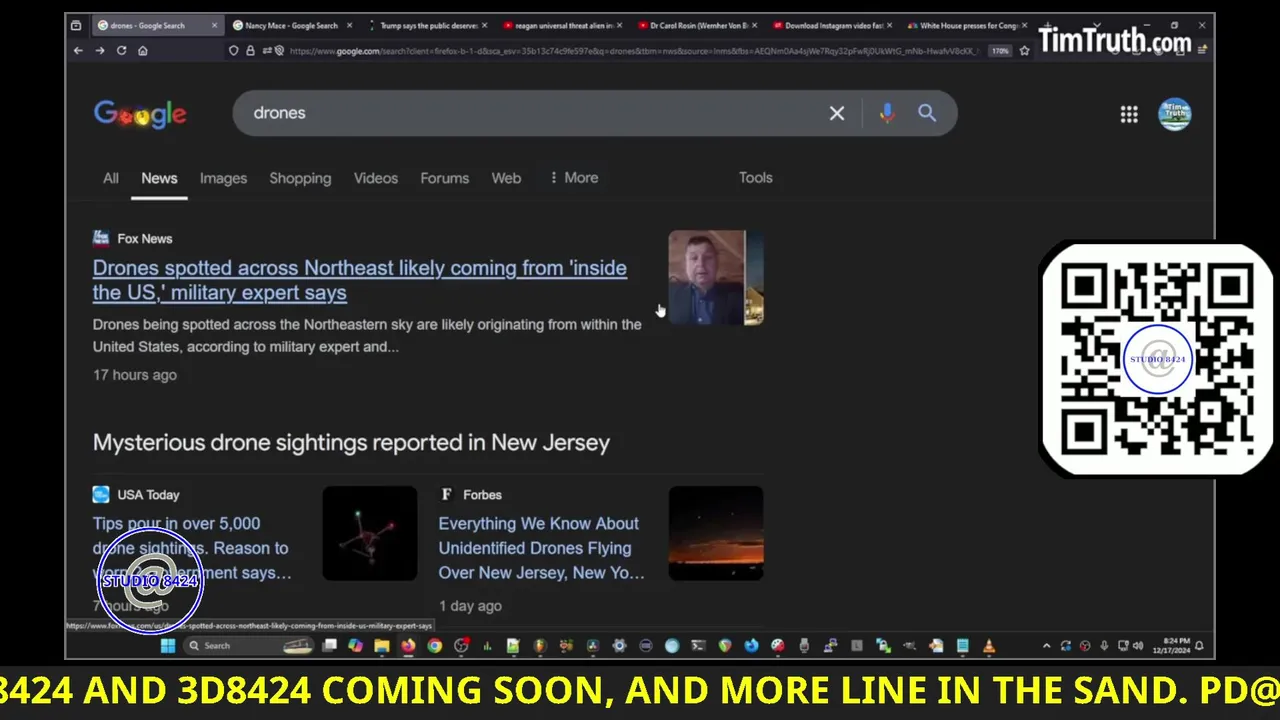Image resolution: width=1280 pixels, height=720 pixels.
Task: Switch to 'White House presses for Congress' tab
Action: [x=968, y=25]
